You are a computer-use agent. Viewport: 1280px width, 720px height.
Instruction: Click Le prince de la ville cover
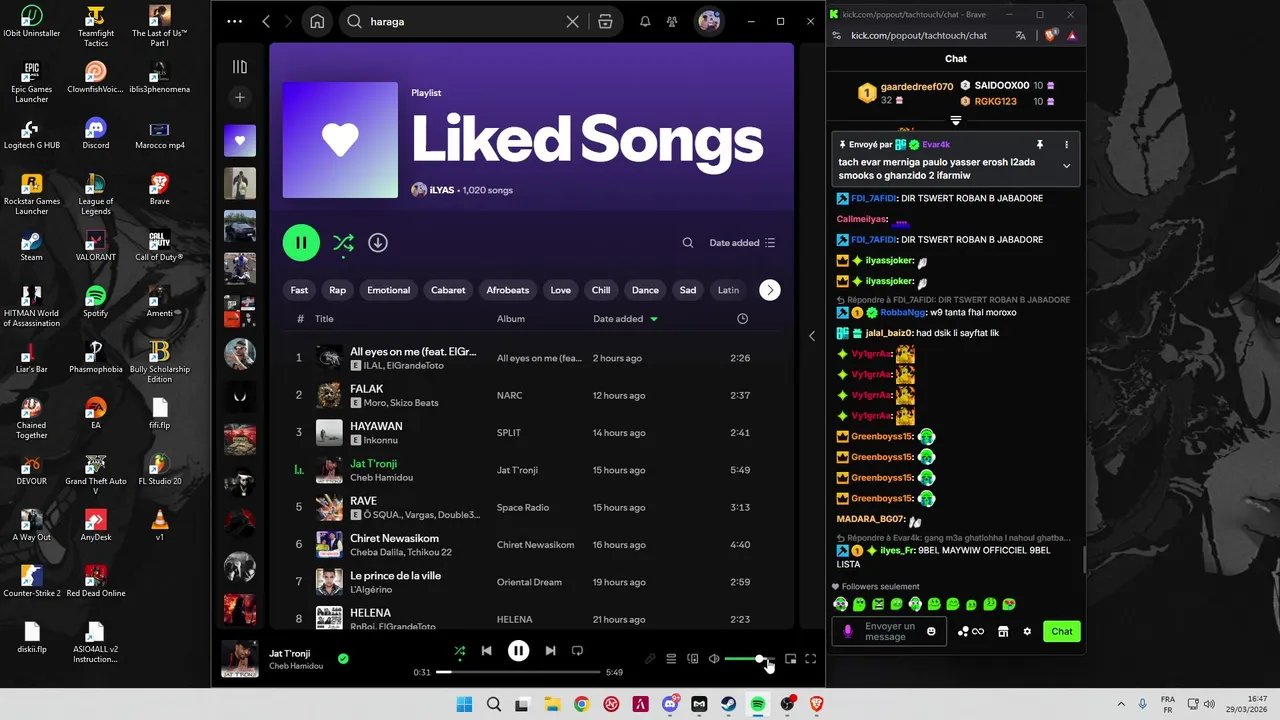pos(329,582)
